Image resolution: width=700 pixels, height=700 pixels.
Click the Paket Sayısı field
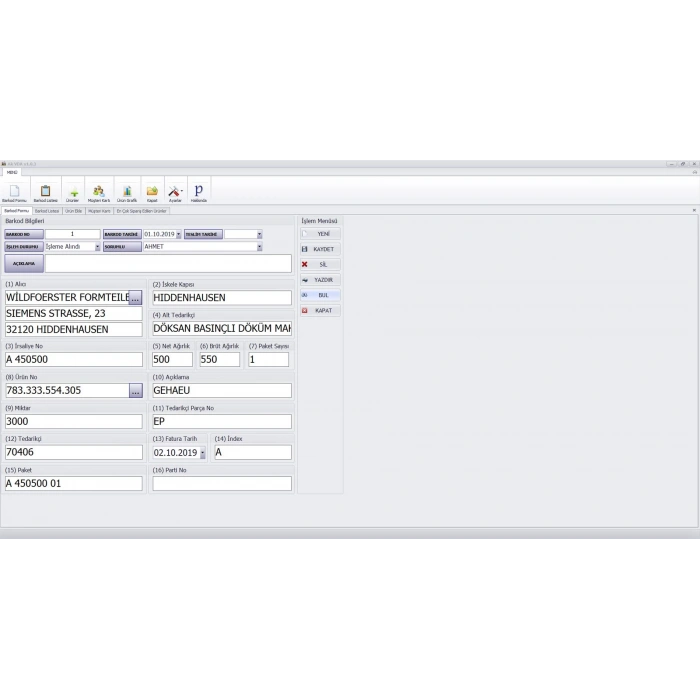coord(268,360)
